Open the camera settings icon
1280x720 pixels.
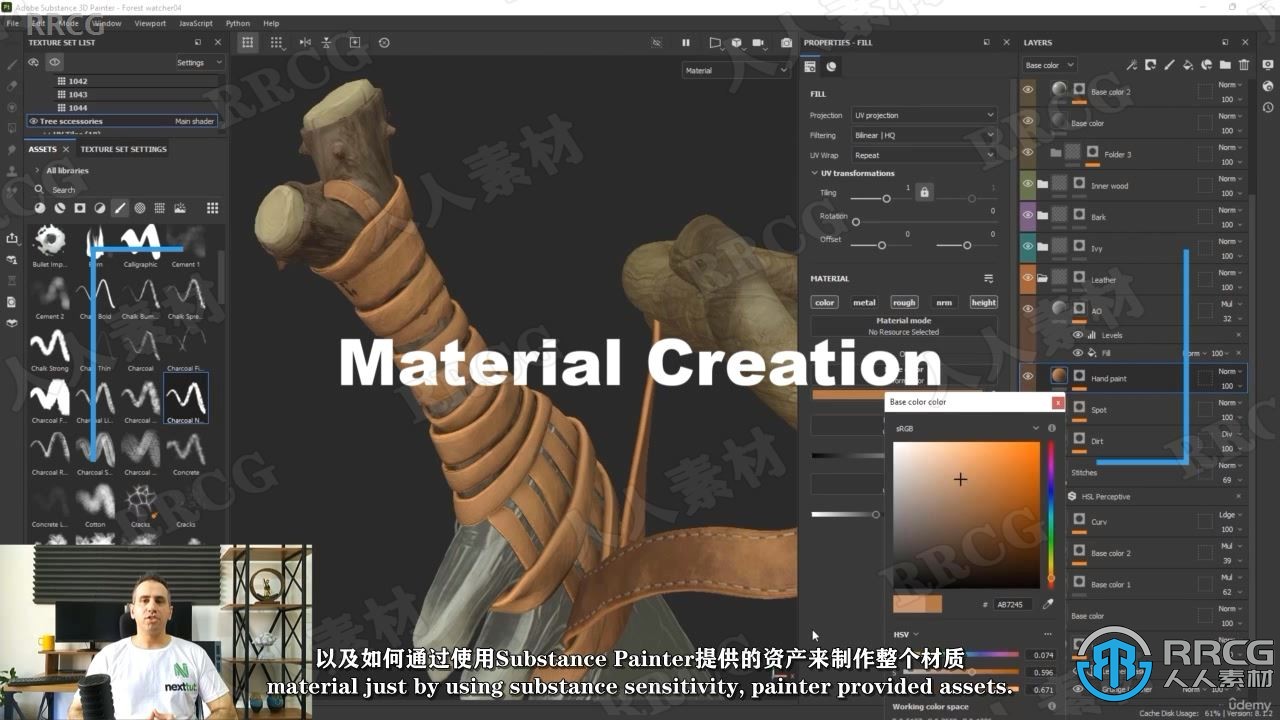[x=760, y=42]
